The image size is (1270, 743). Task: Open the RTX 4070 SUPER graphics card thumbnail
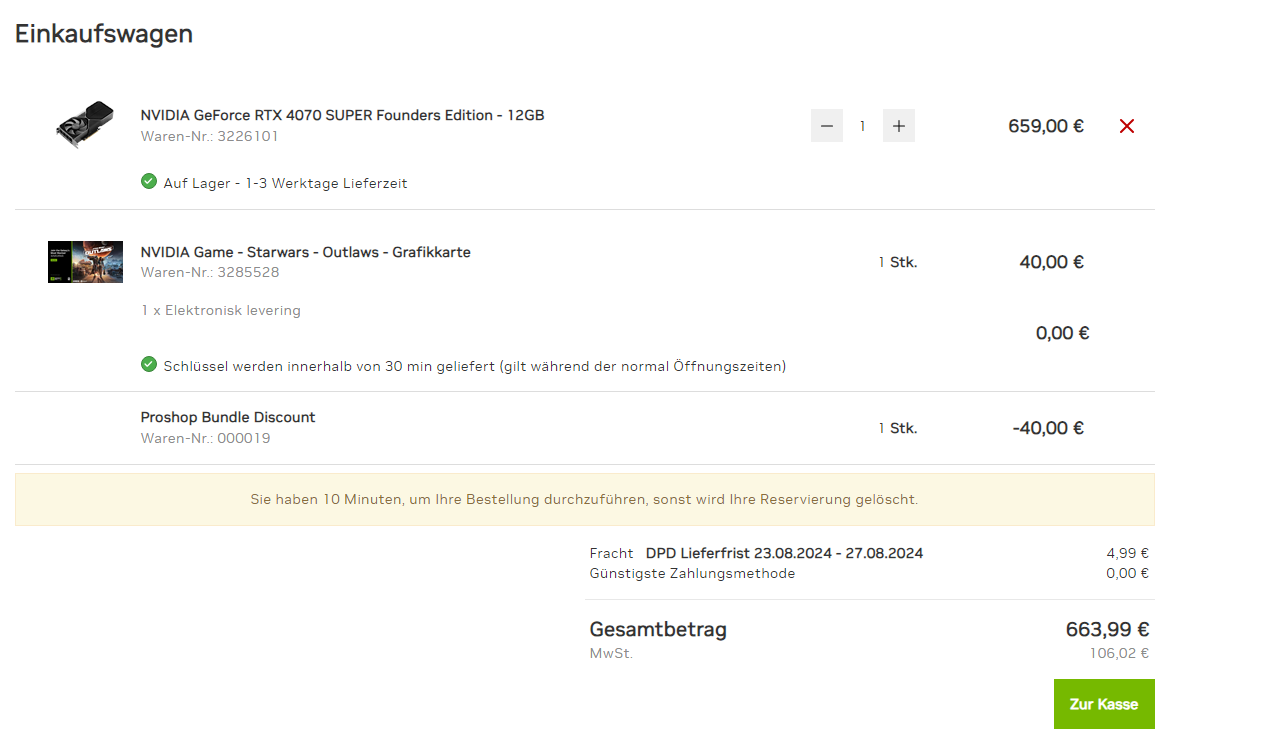pyautogui.click(x=85, y=126)
